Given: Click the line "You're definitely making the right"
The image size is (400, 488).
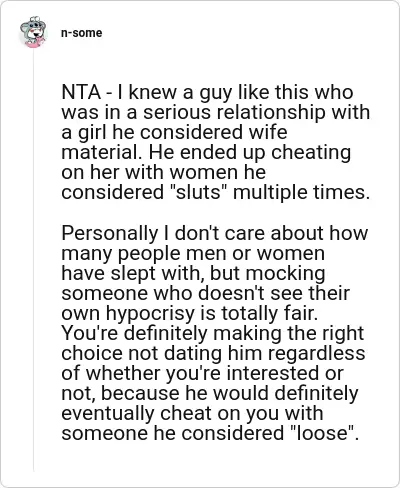Looking at the screenshot, I should [x=212, y=334].
